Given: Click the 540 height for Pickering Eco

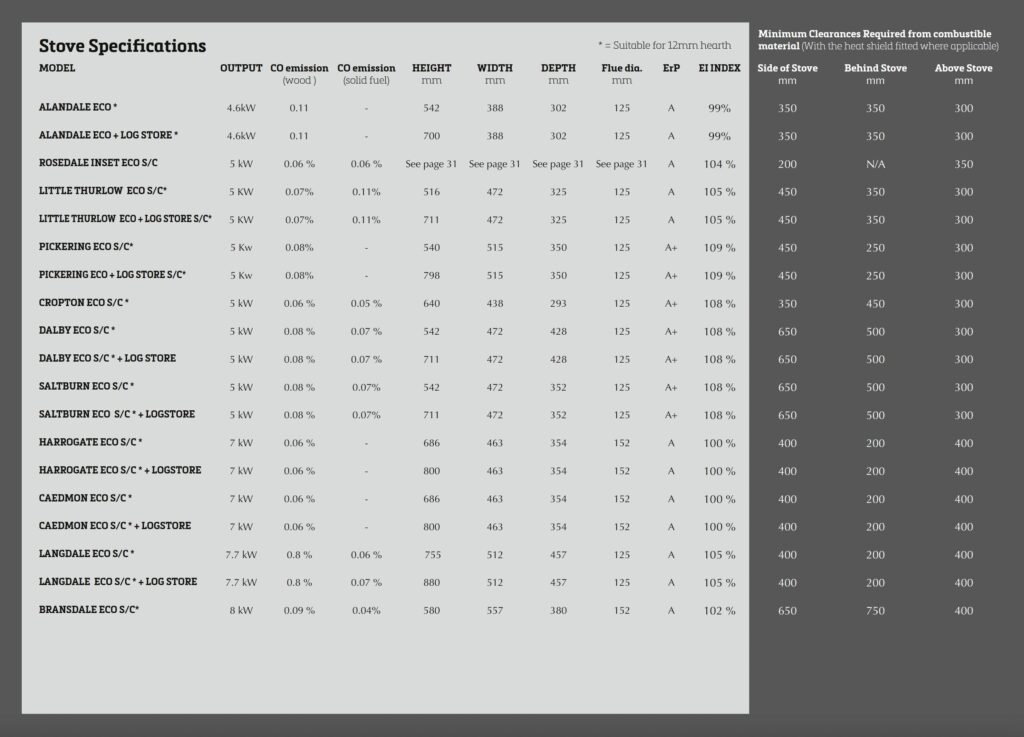Looking at the screenshot, I should point(432,247).
